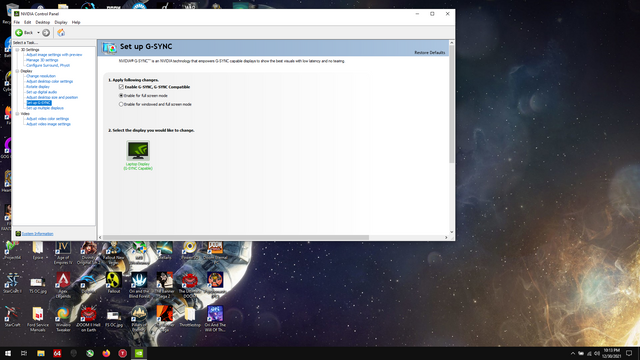Select Set up digital audio
Screen dimensions: 640x360
point(41,92)
